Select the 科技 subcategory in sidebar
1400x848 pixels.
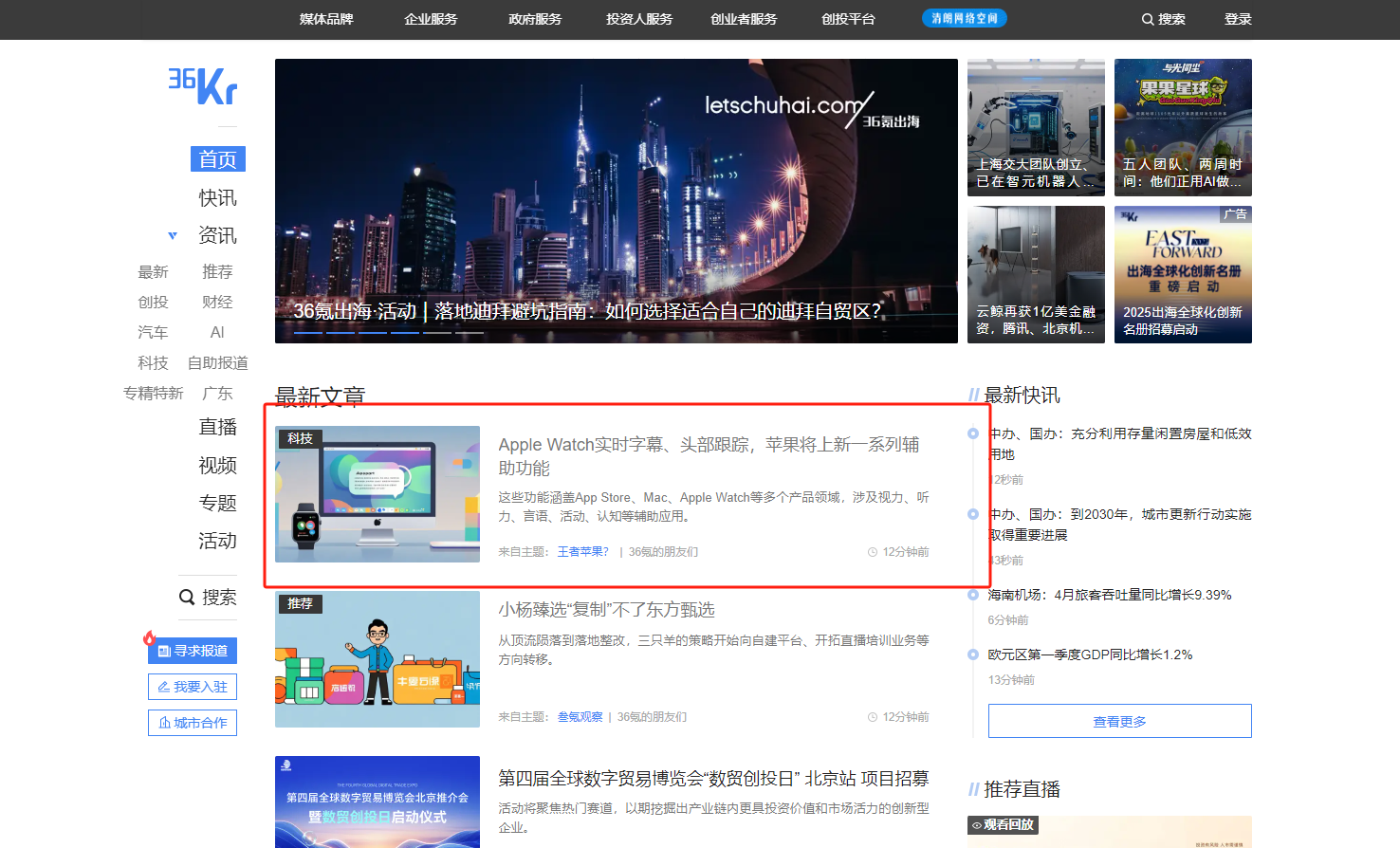[x=153, y=363]
